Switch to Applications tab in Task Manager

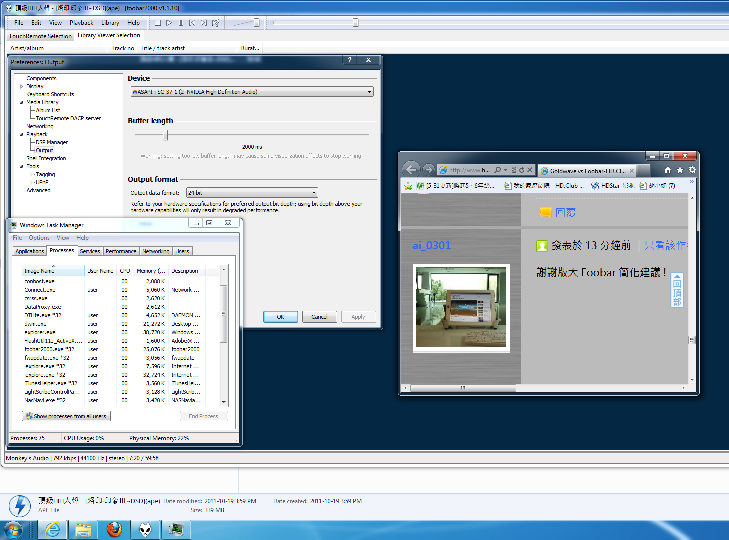coord(30,251)
